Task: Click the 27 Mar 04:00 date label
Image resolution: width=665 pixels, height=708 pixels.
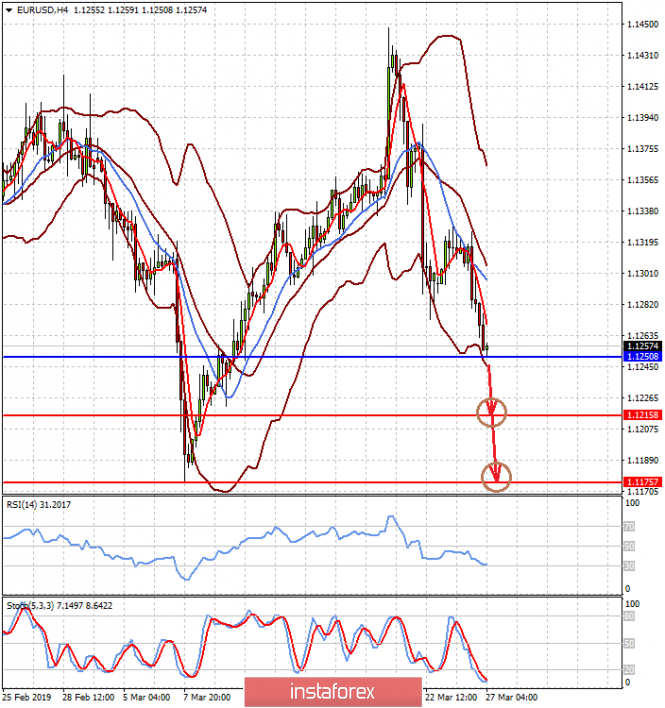Action: 512,696
